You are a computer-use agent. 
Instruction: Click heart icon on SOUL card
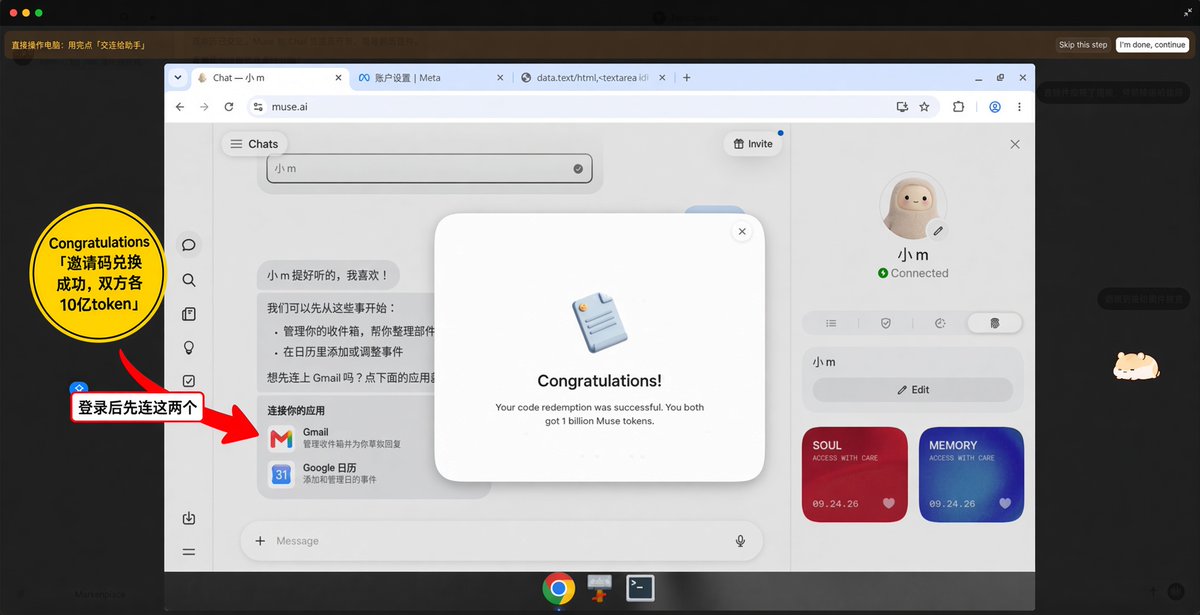(x=889, y=503)
